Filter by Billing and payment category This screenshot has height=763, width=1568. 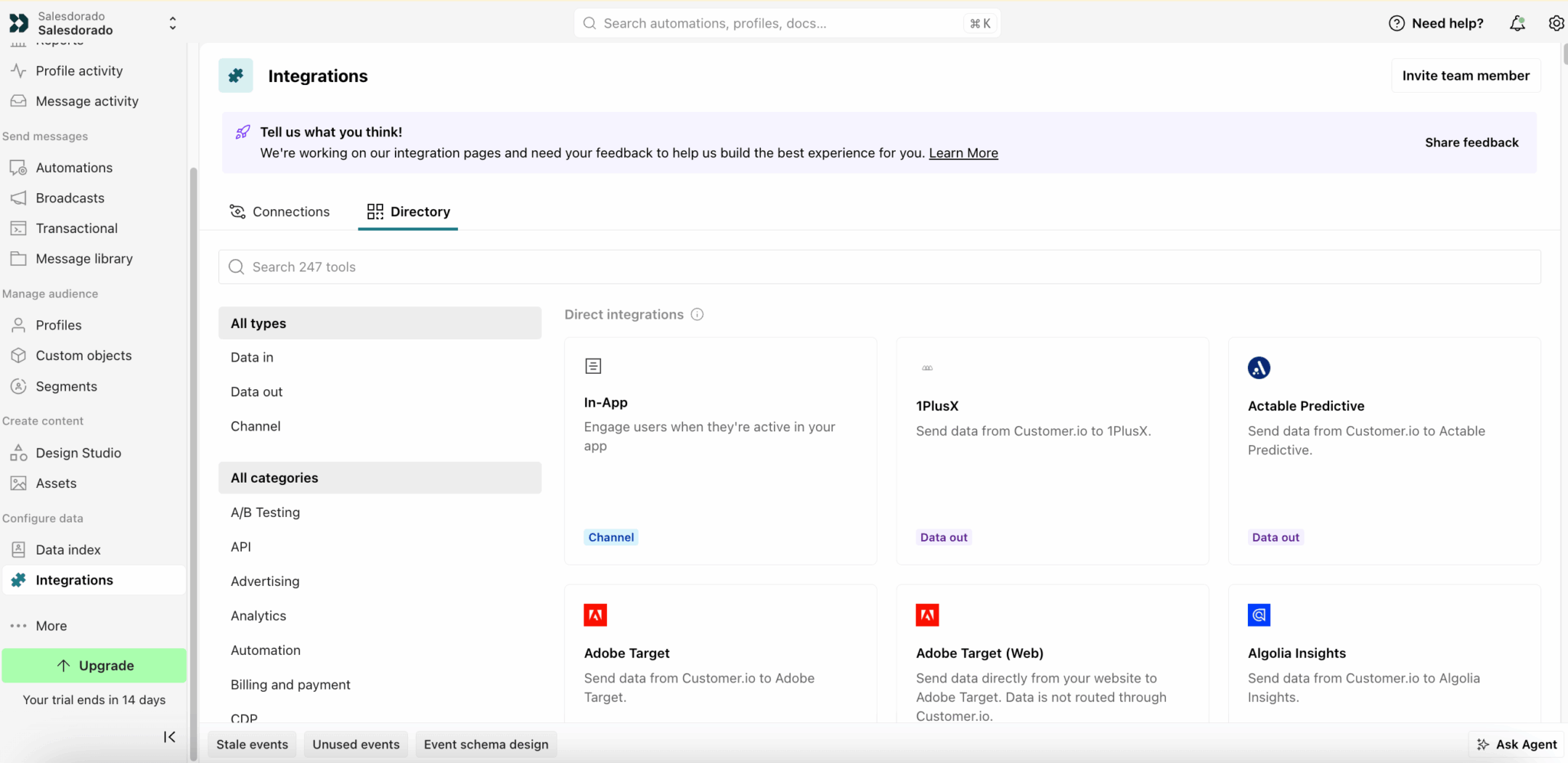(380, 684)
